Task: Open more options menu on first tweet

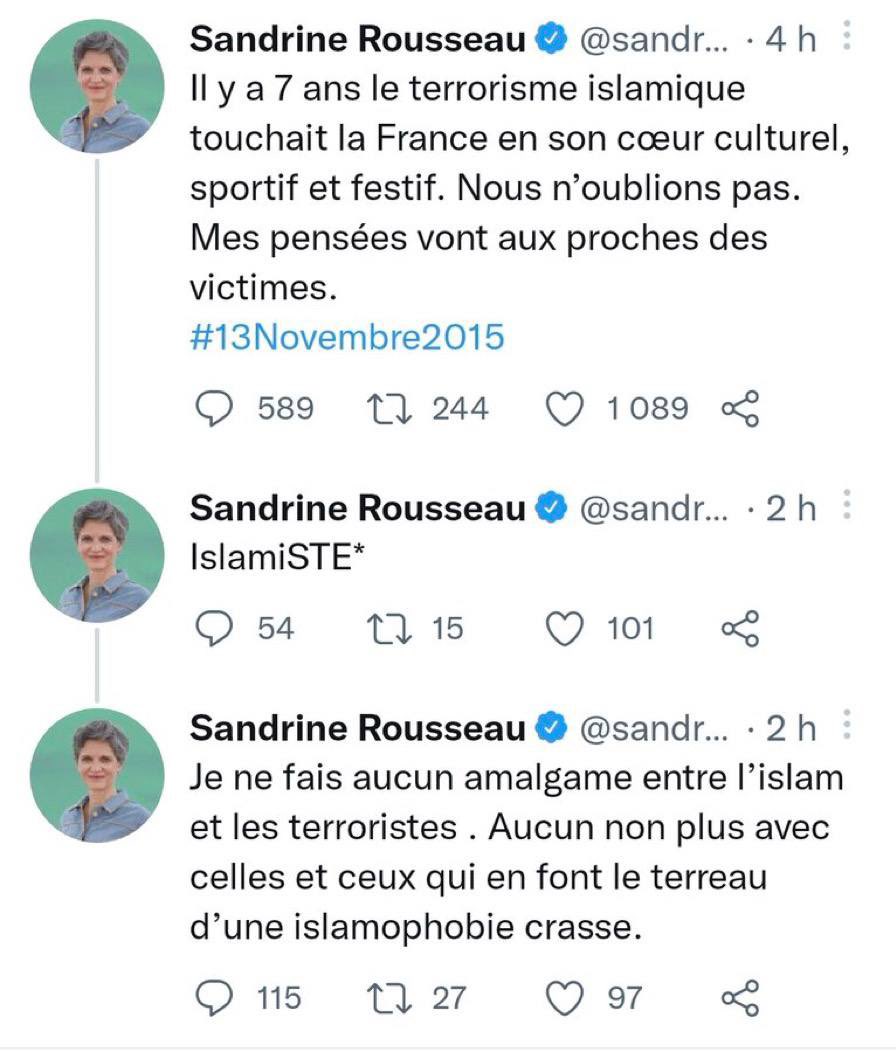Action: click(847, 36)
